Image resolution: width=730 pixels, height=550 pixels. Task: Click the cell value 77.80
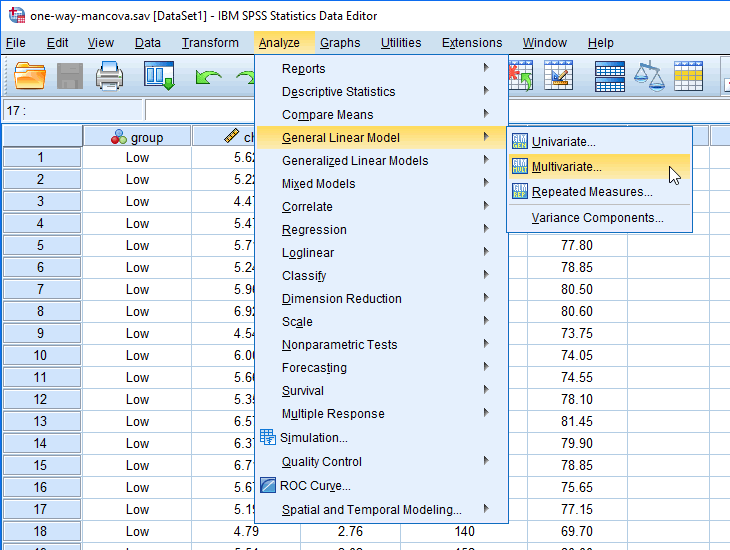(577, 245)
